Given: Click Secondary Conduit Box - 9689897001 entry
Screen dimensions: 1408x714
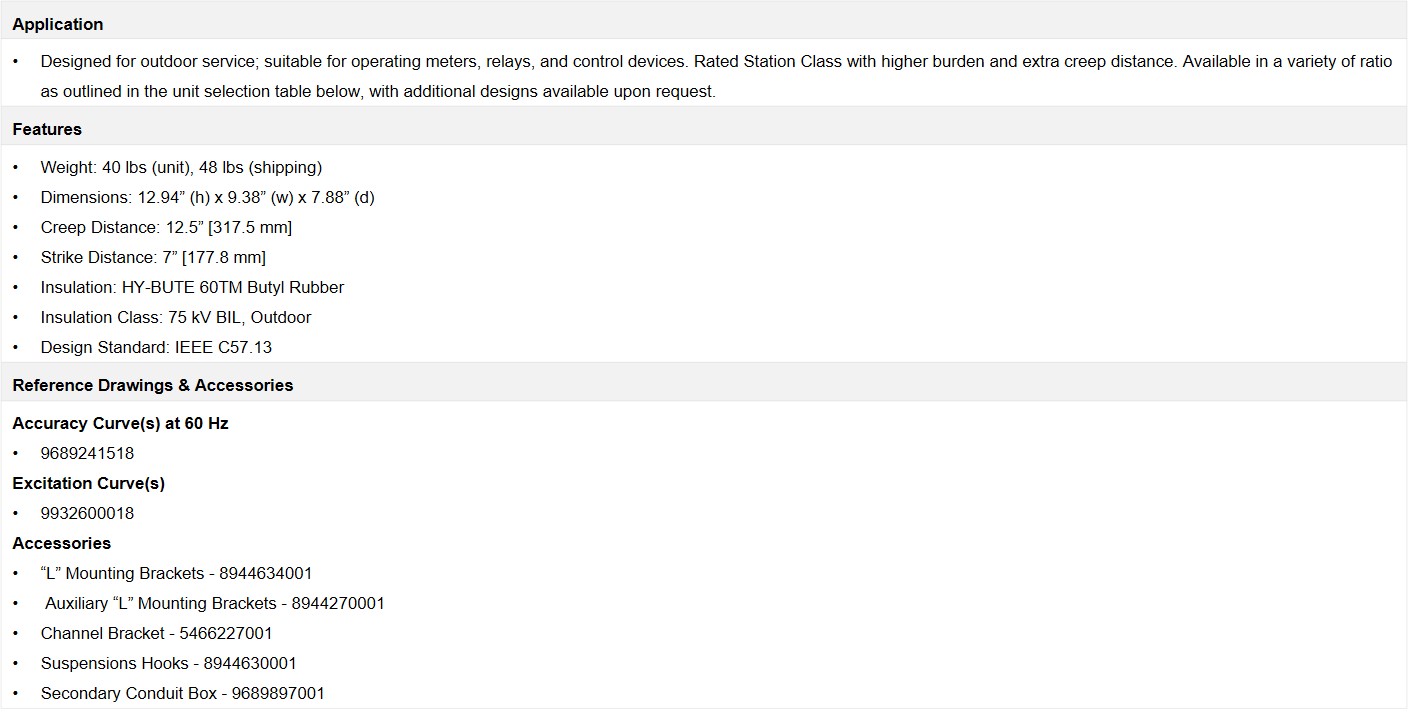Looking at the screenshot, I should point(182,693).
